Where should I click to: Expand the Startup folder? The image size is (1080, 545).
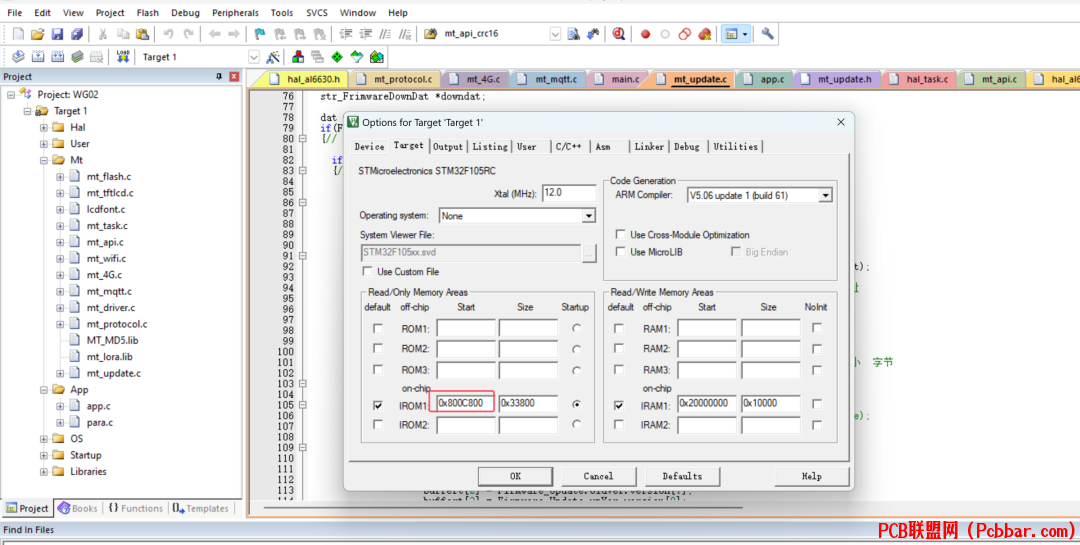(x=43, y=455)
